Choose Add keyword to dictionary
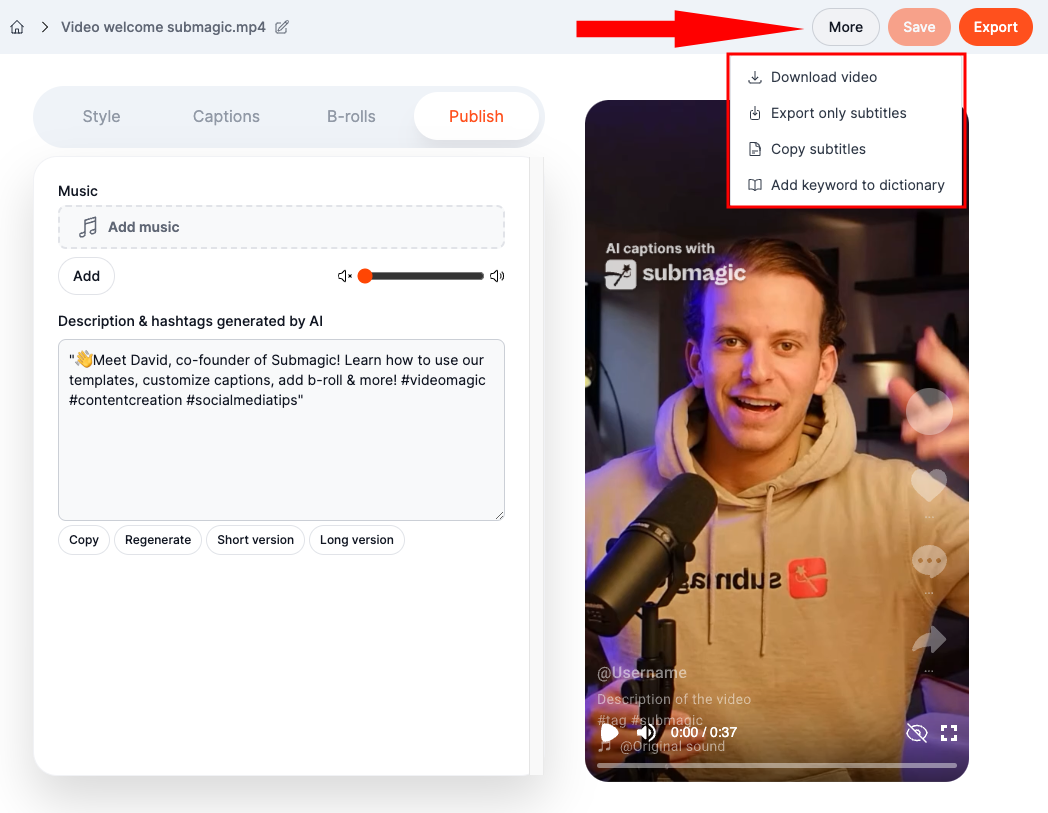Image resolution: width=1048 pixels, height=813 pixels. pyautogui.click(x=857, y=185)
